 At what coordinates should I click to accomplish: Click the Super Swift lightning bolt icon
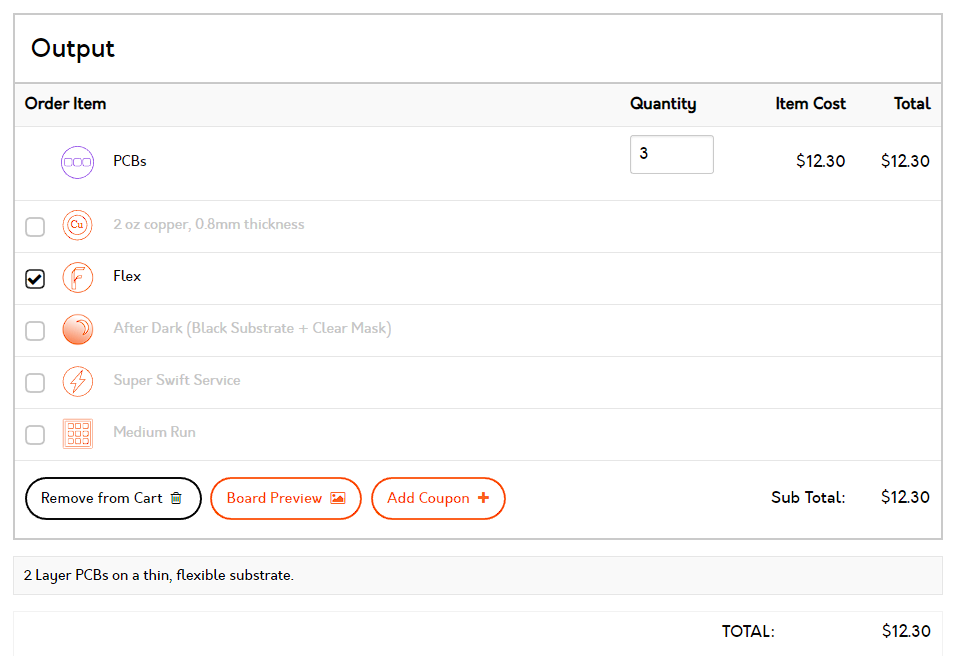77,382
